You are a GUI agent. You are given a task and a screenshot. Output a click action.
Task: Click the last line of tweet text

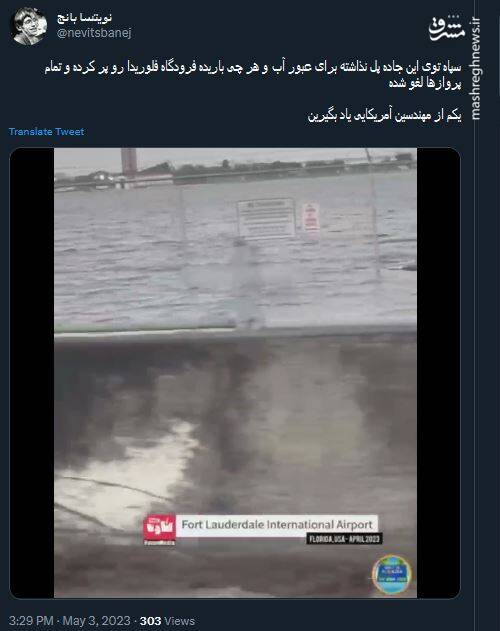coord(384,116)
